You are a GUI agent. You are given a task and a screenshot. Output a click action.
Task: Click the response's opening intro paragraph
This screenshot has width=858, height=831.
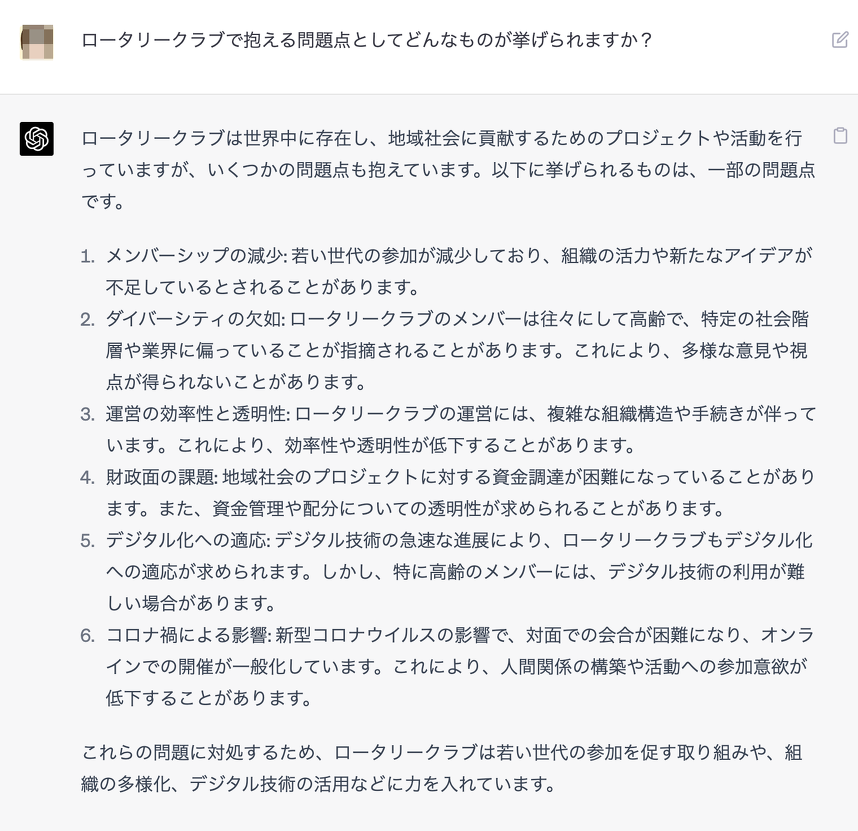point(448,169)
